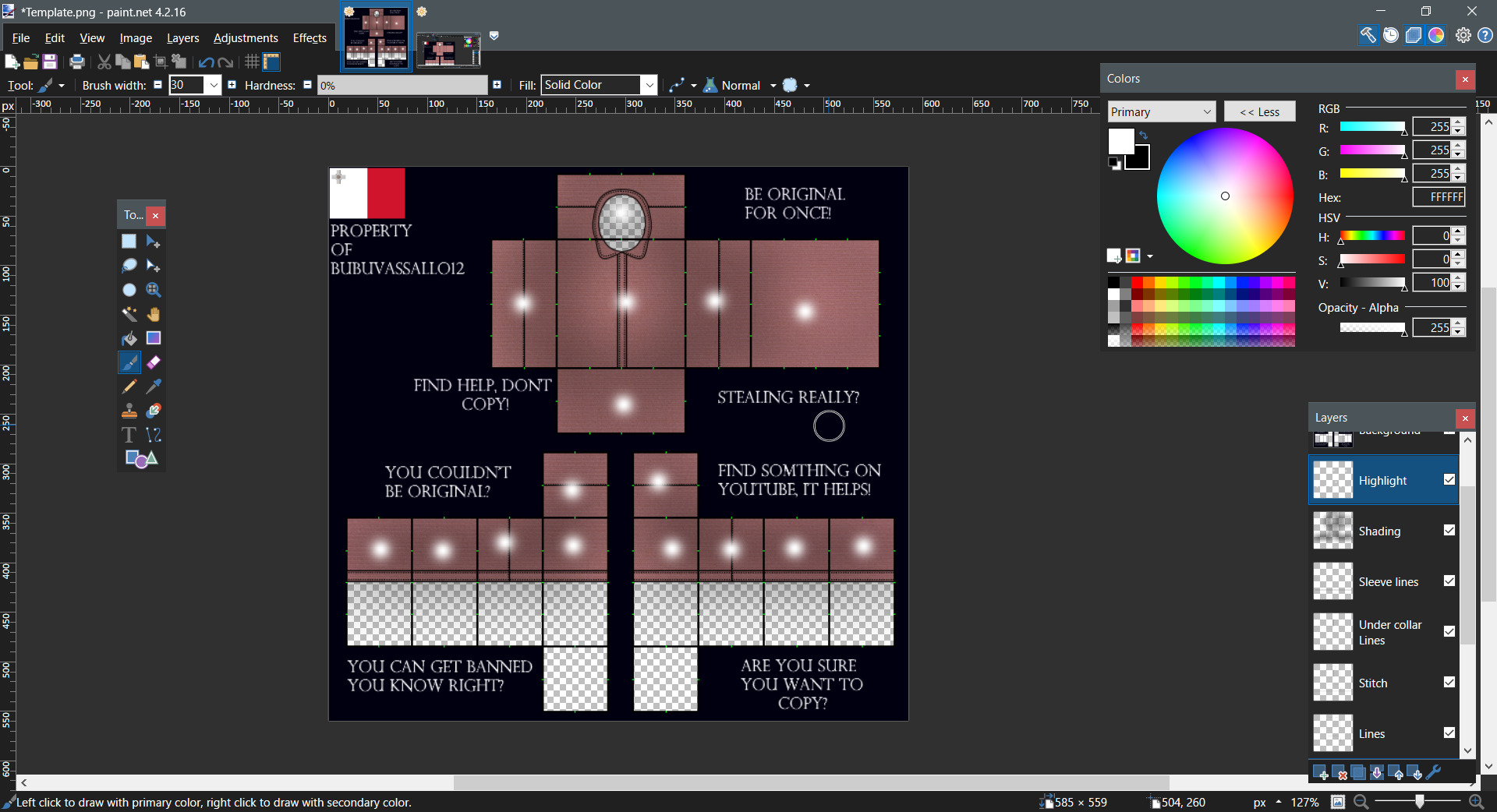
Task: Toggle the pixel grid display
Action: click(x=252, y=62)
